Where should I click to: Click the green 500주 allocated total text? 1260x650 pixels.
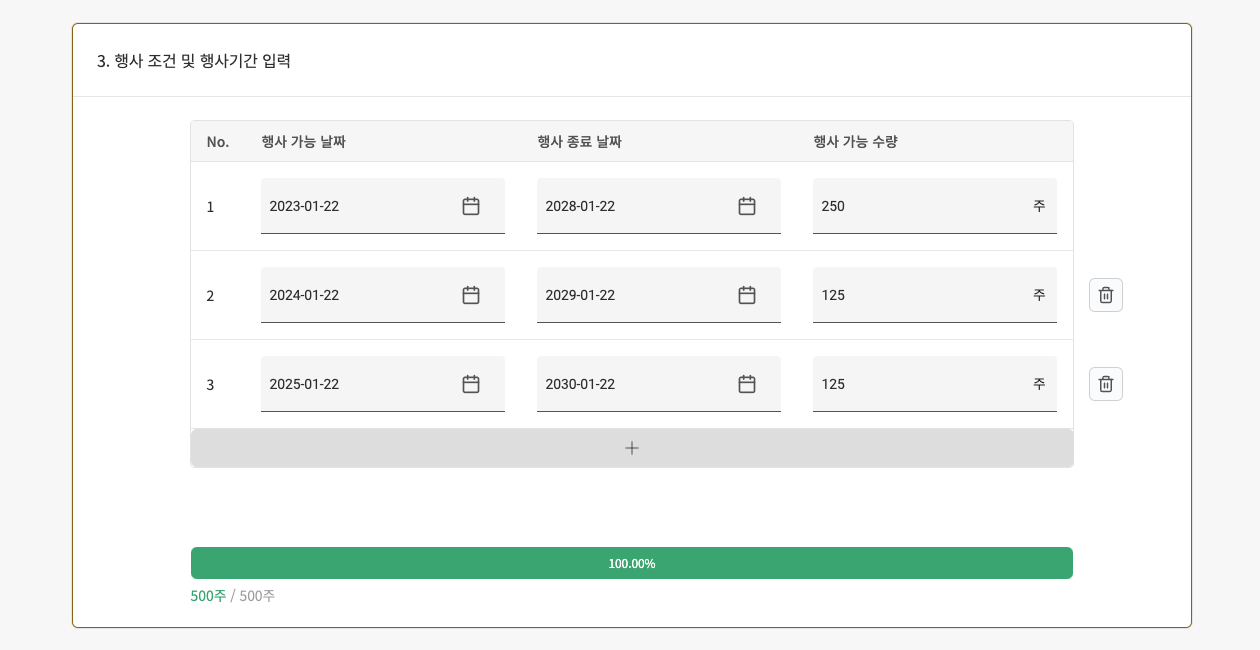click(x=206, y=595)
